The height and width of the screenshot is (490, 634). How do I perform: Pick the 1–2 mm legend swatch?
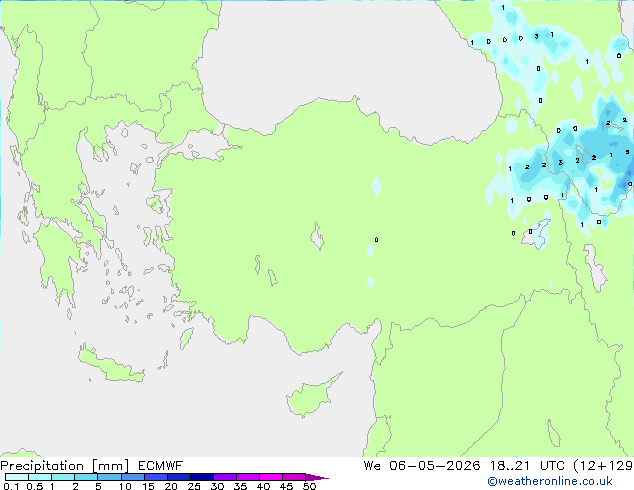point(63,477)
